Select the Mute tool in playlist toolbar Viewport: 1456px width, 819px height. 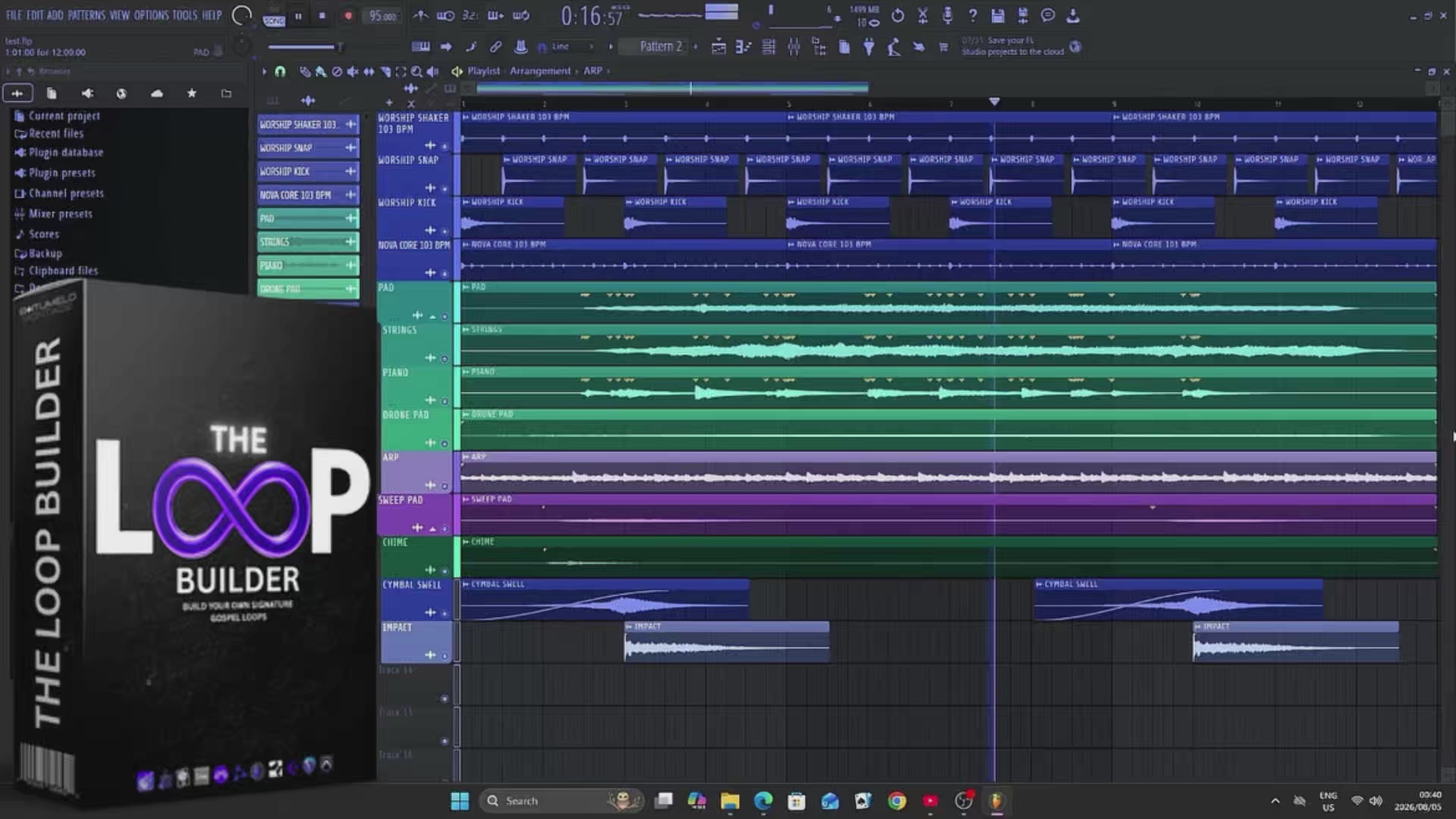click(x=353, y=71)
